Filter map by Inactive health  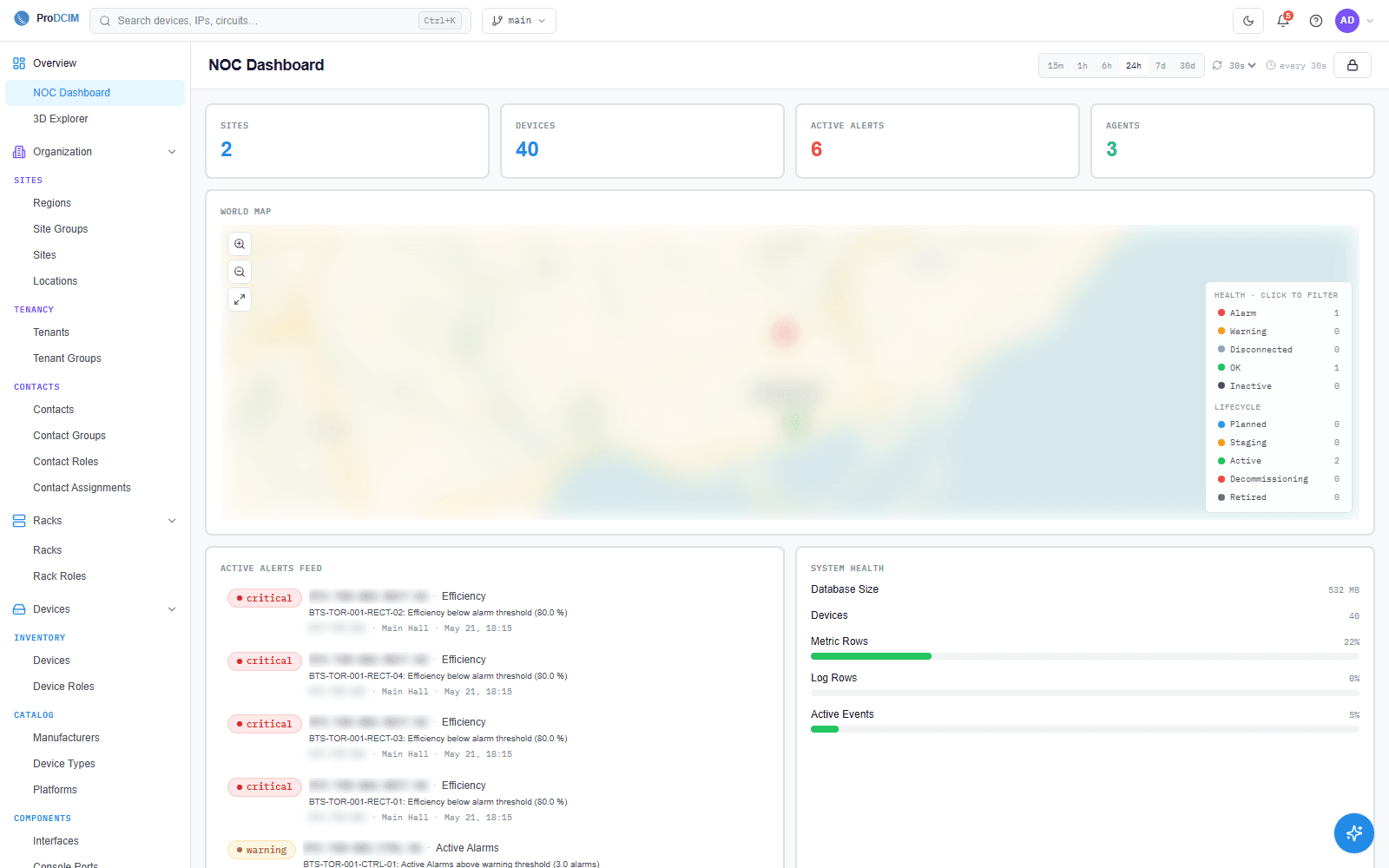(x=1279, y=386)
